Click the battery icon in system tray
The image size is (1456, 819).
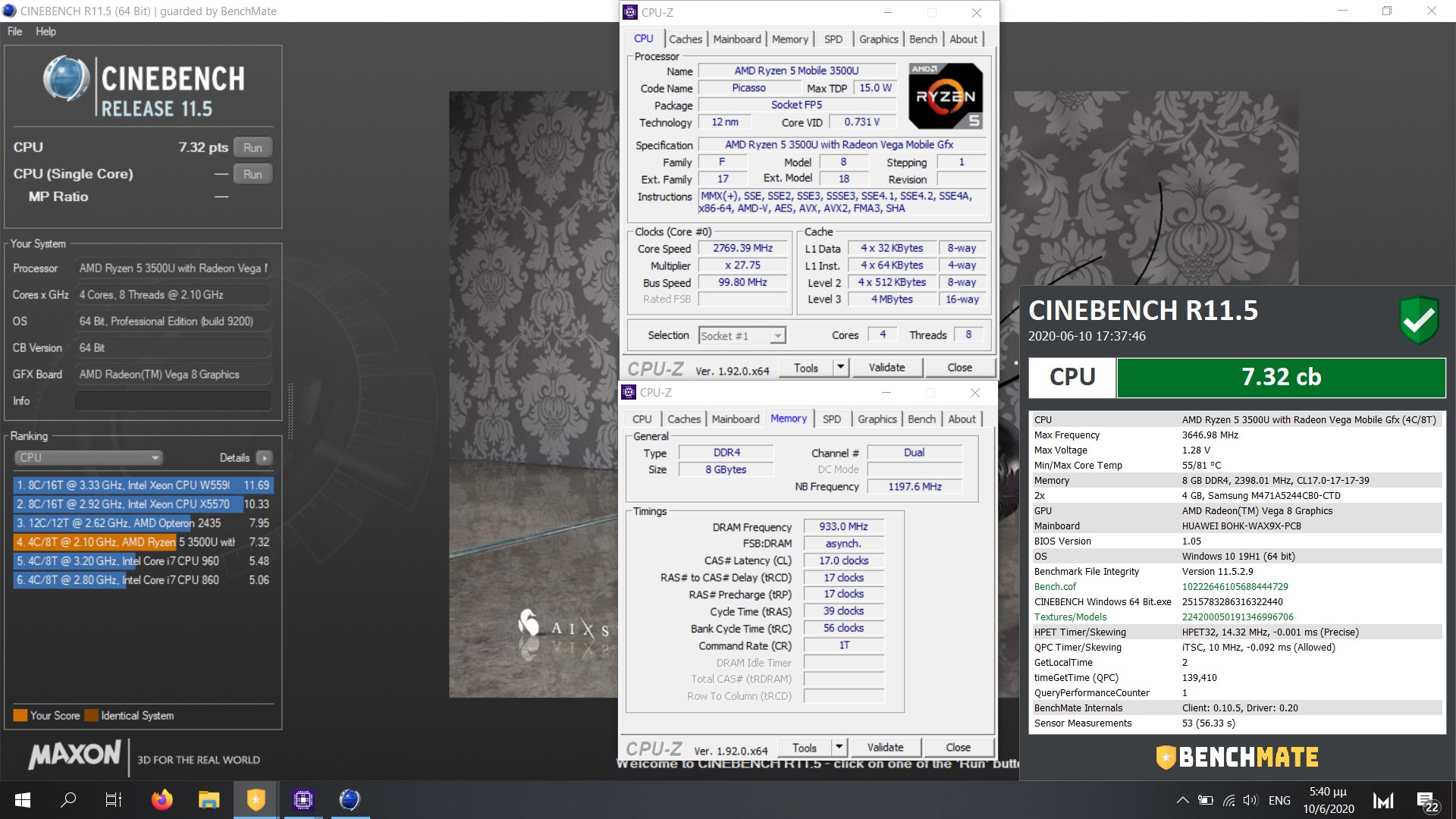(1205, 800)
